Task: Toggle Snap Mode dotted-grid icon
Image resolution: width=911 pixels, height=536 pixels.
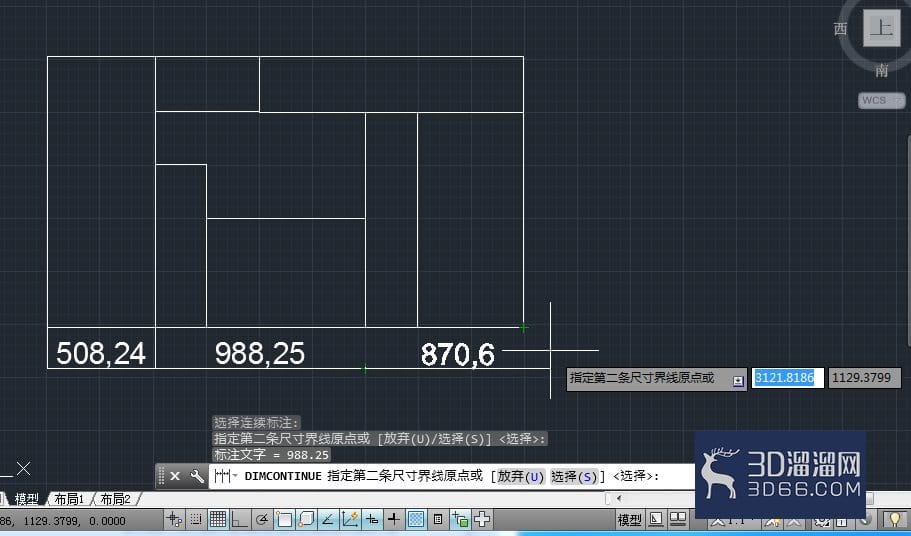Action: 196,519
